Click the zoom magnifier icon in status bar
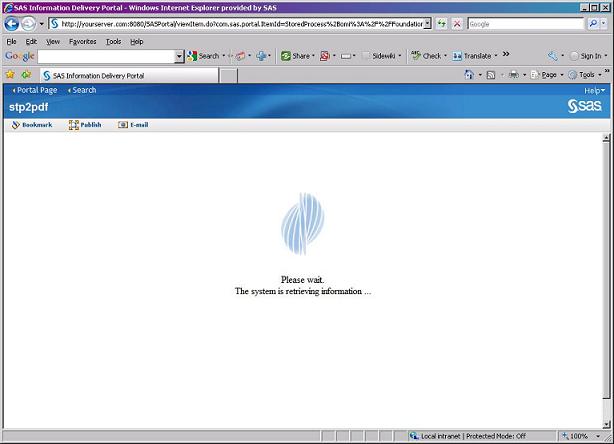 tap(565, 436)
